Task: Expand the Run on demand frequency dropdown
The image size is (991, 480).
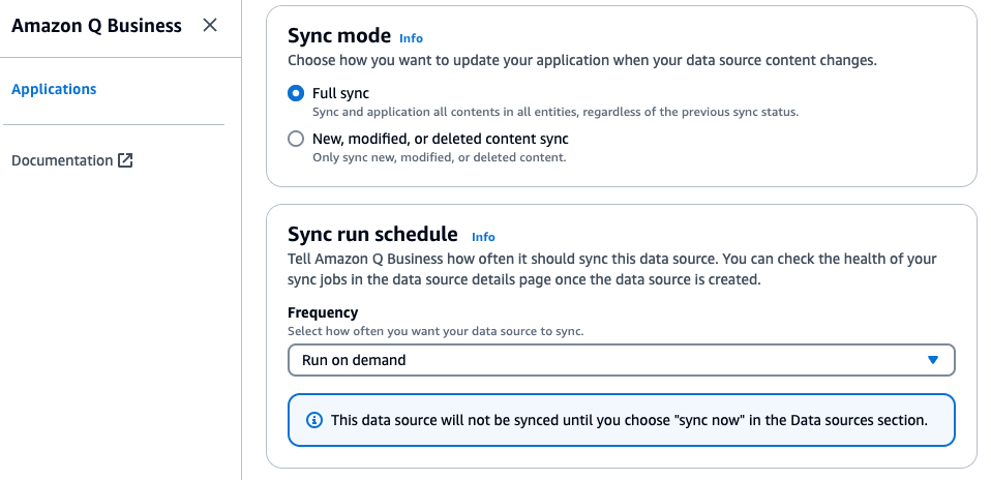Action: coord(620,360)
